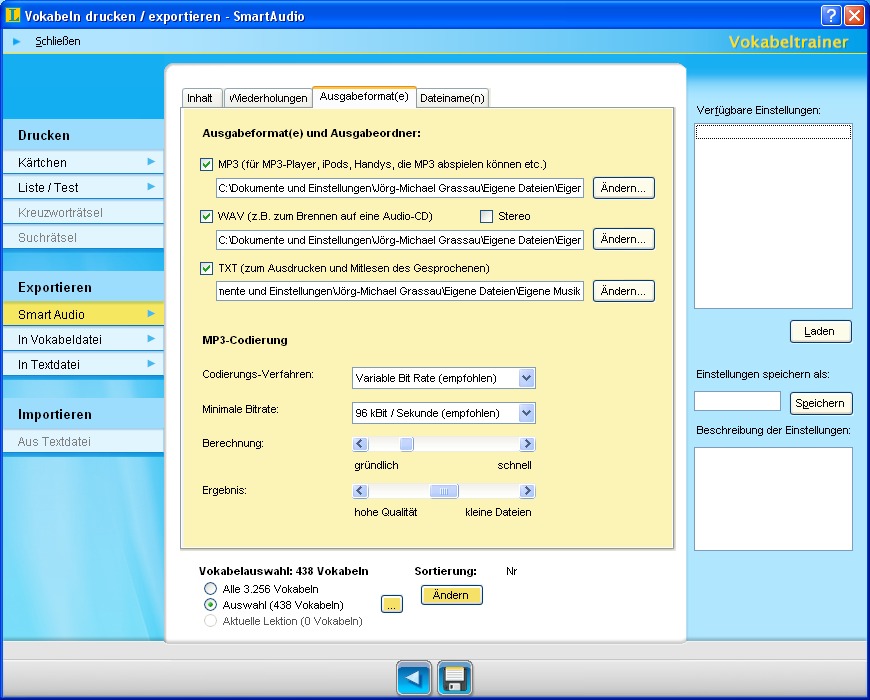Open the help question mark icon
Viewport: 870px width, 700px height.
click(x=831, y=15)
